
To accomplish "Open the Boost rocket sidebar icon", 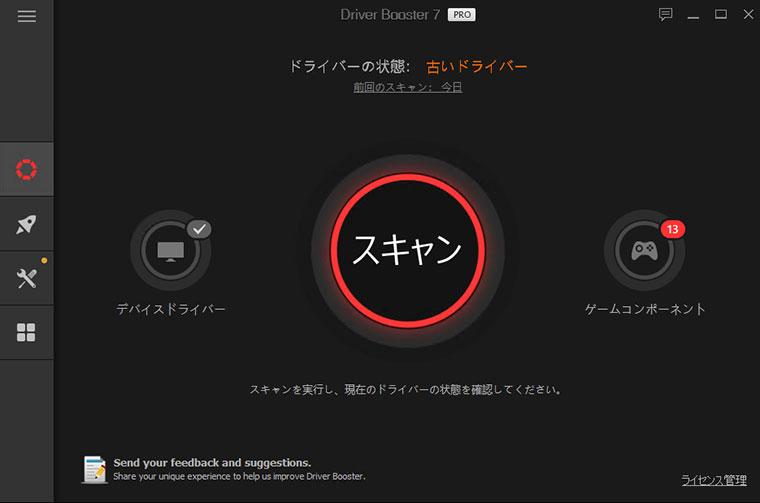I will pyautogui.click(x=26, y=224).
